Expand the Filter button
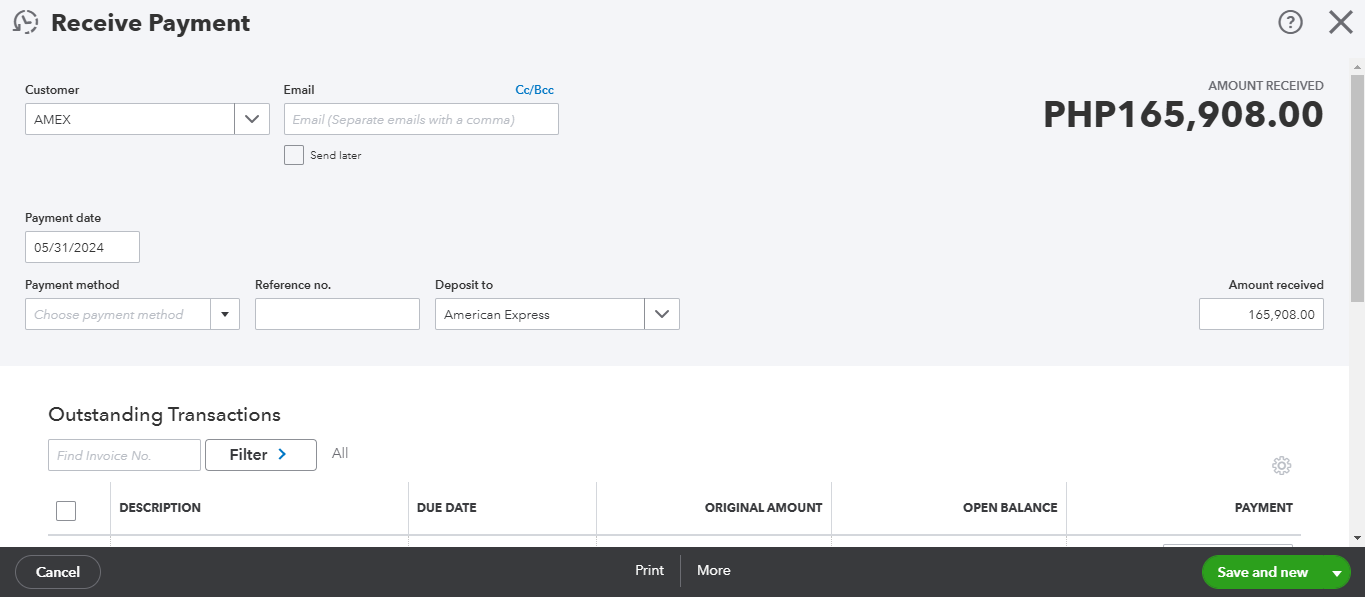The width and height of the screenshot is (1365, 597). [x=260, y=455]
